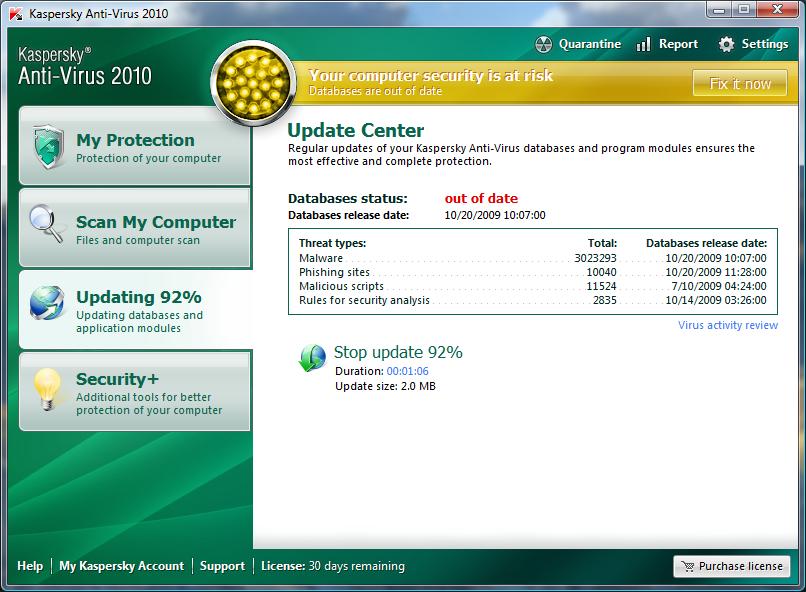Open the Virus activity review link
The width and height of the screenshot is (806, 592).
point(727,325)
